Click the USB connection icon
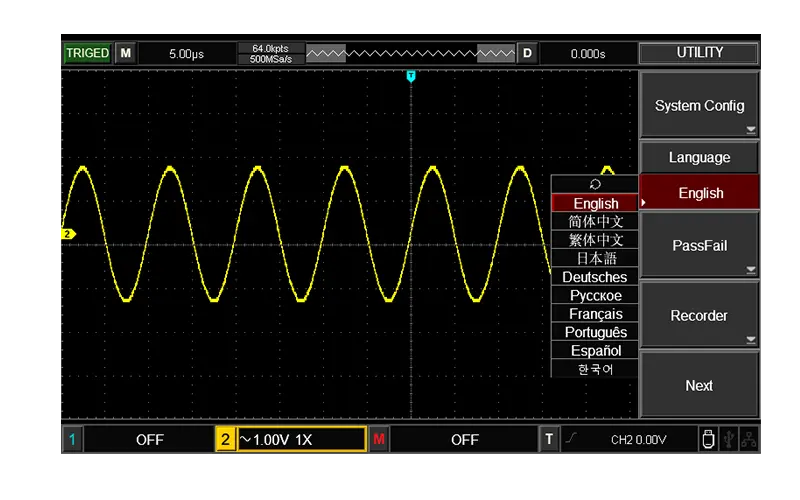 729,439
